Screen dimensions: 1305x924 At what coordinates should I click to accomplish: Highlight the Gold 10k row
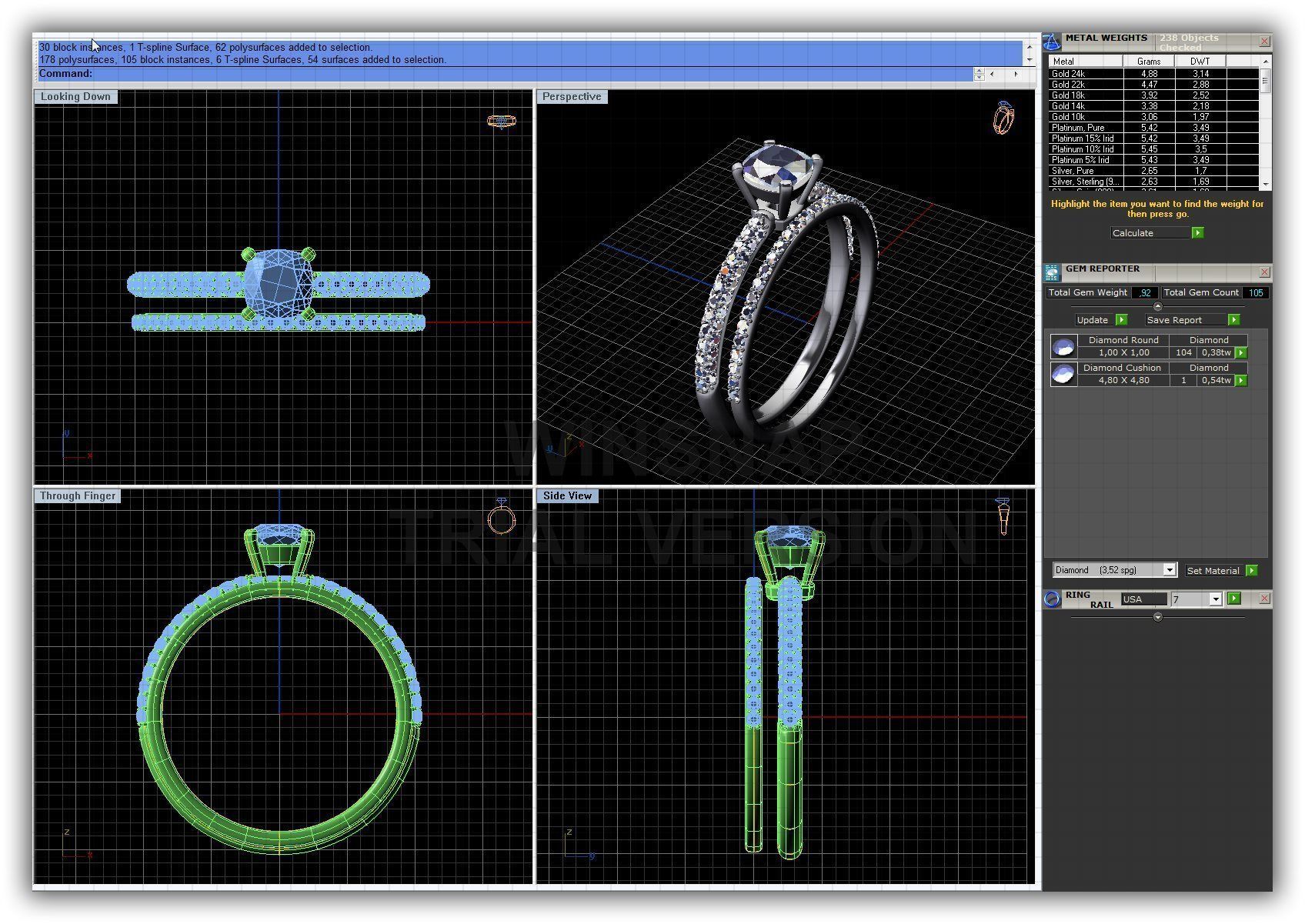[1153, 117]
